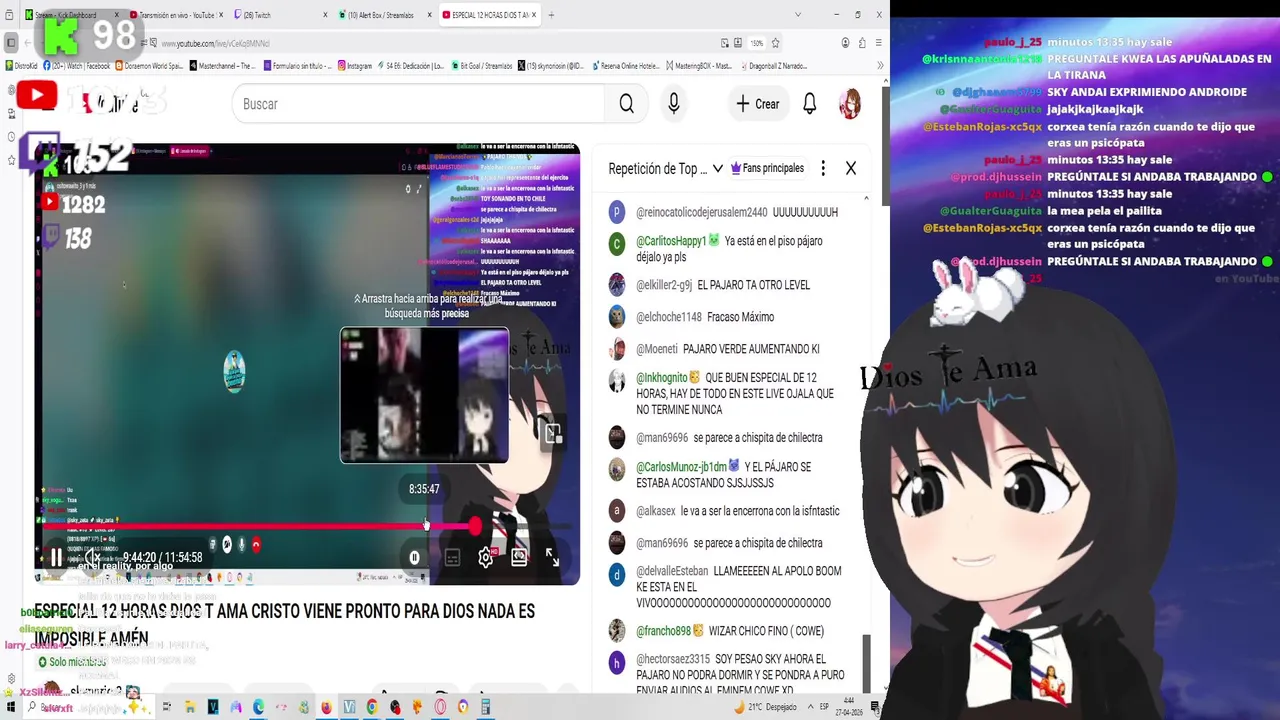Open the chat three-dot options menu
The image size is (1280, 720).
click(x=823, y=169)
